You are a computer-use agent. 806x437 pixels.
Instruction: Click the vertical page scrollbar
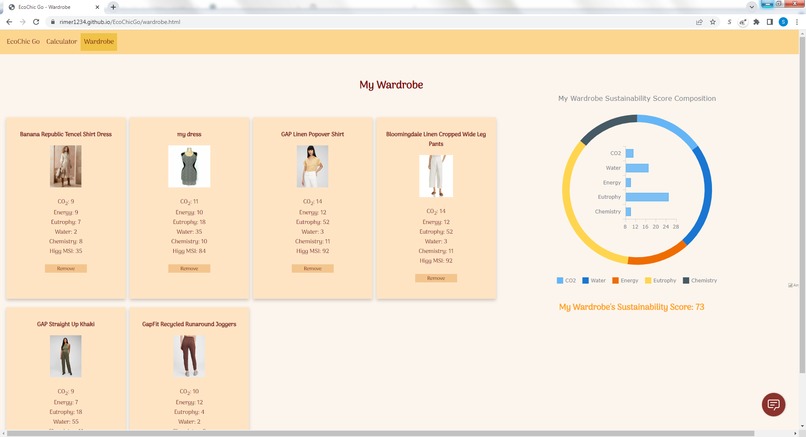pos(802,203)
